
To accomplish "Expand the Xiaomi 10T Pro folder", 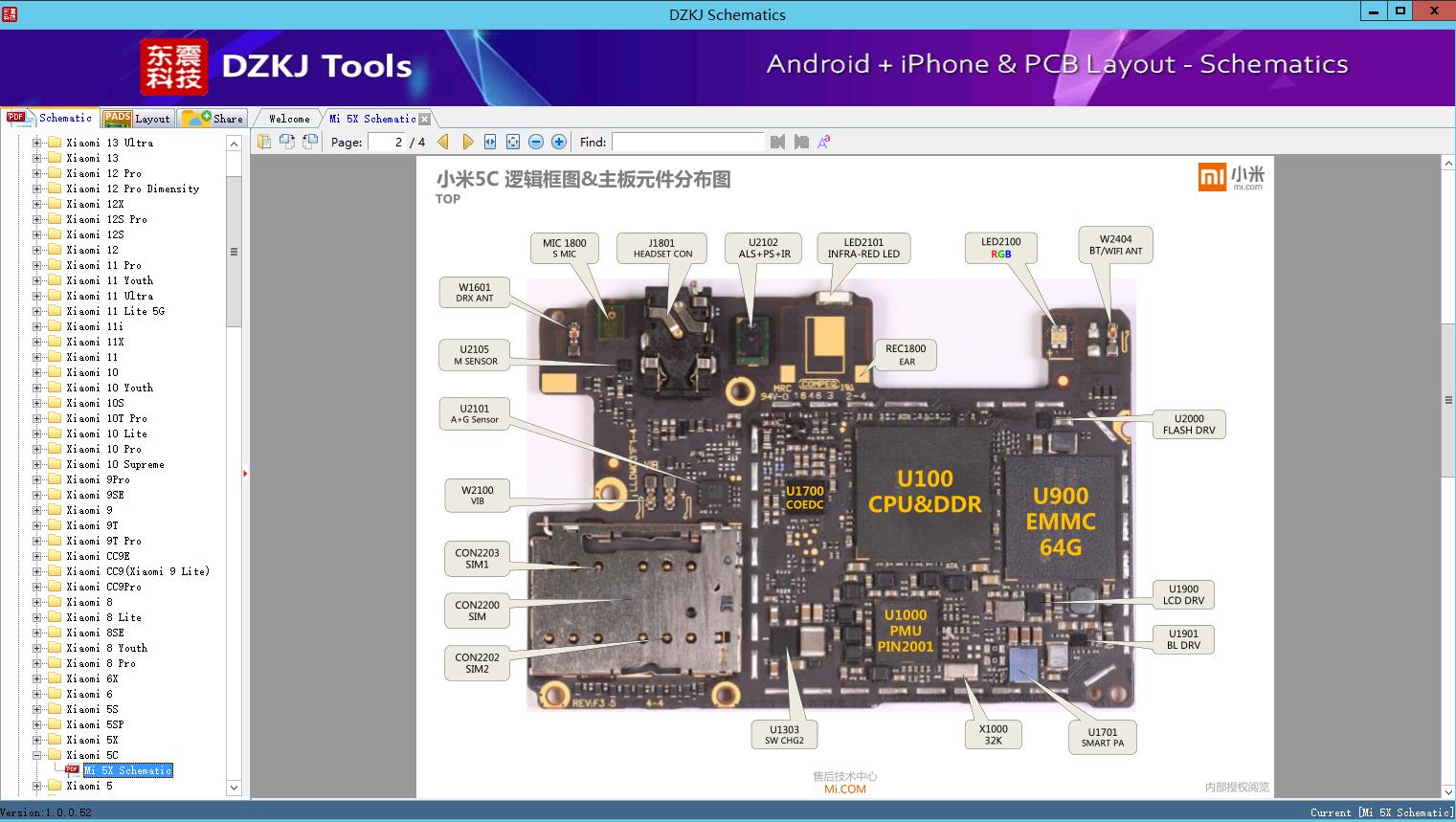I will coord(37,418).
